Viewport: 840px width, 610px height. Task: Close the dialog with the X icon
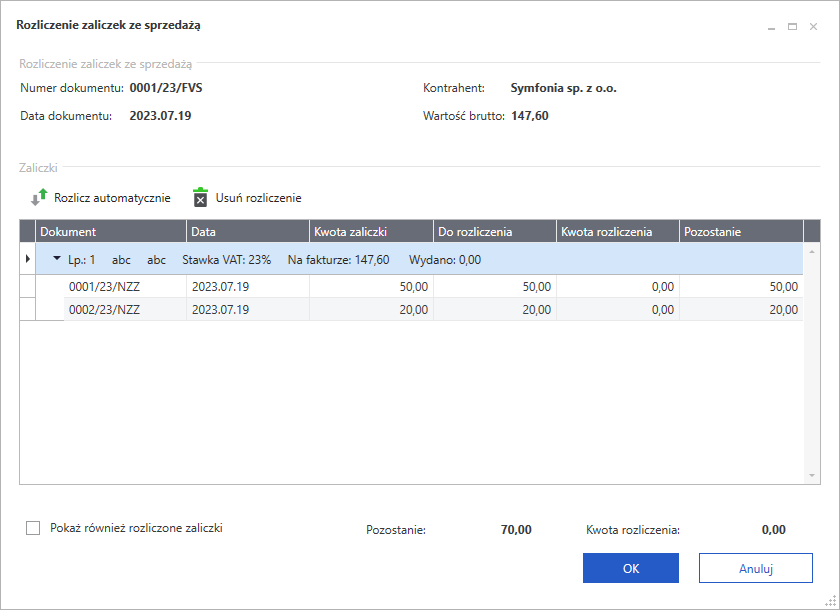(x=813, y=27)
